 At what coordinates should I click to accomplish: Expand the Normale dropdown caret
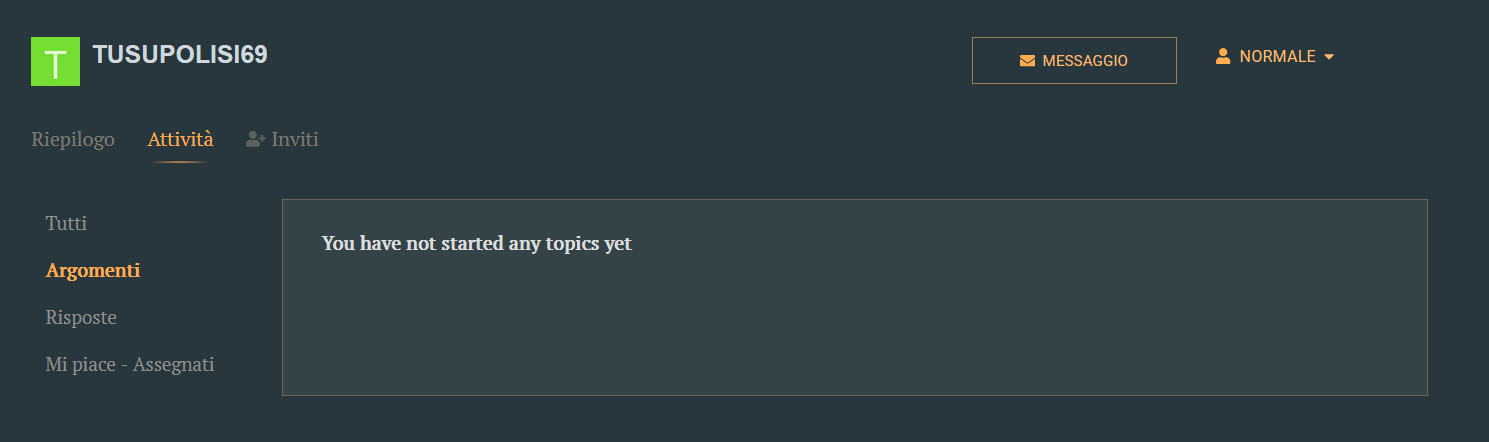click(x=1329, y=57)
